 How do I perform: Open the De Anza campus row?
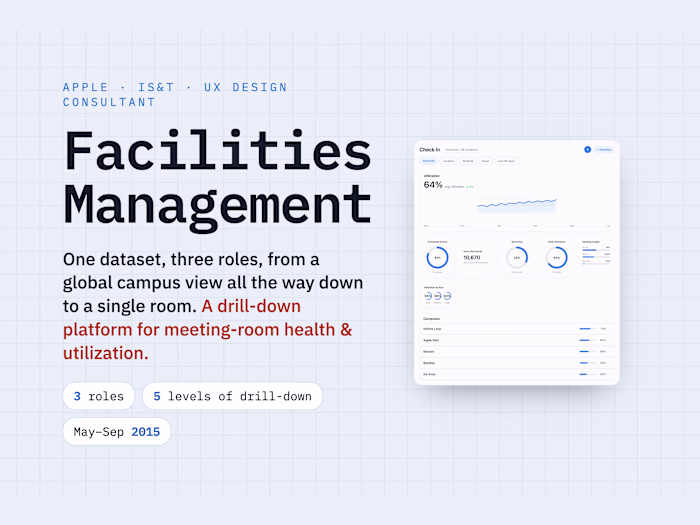click(x=517, y=374)
